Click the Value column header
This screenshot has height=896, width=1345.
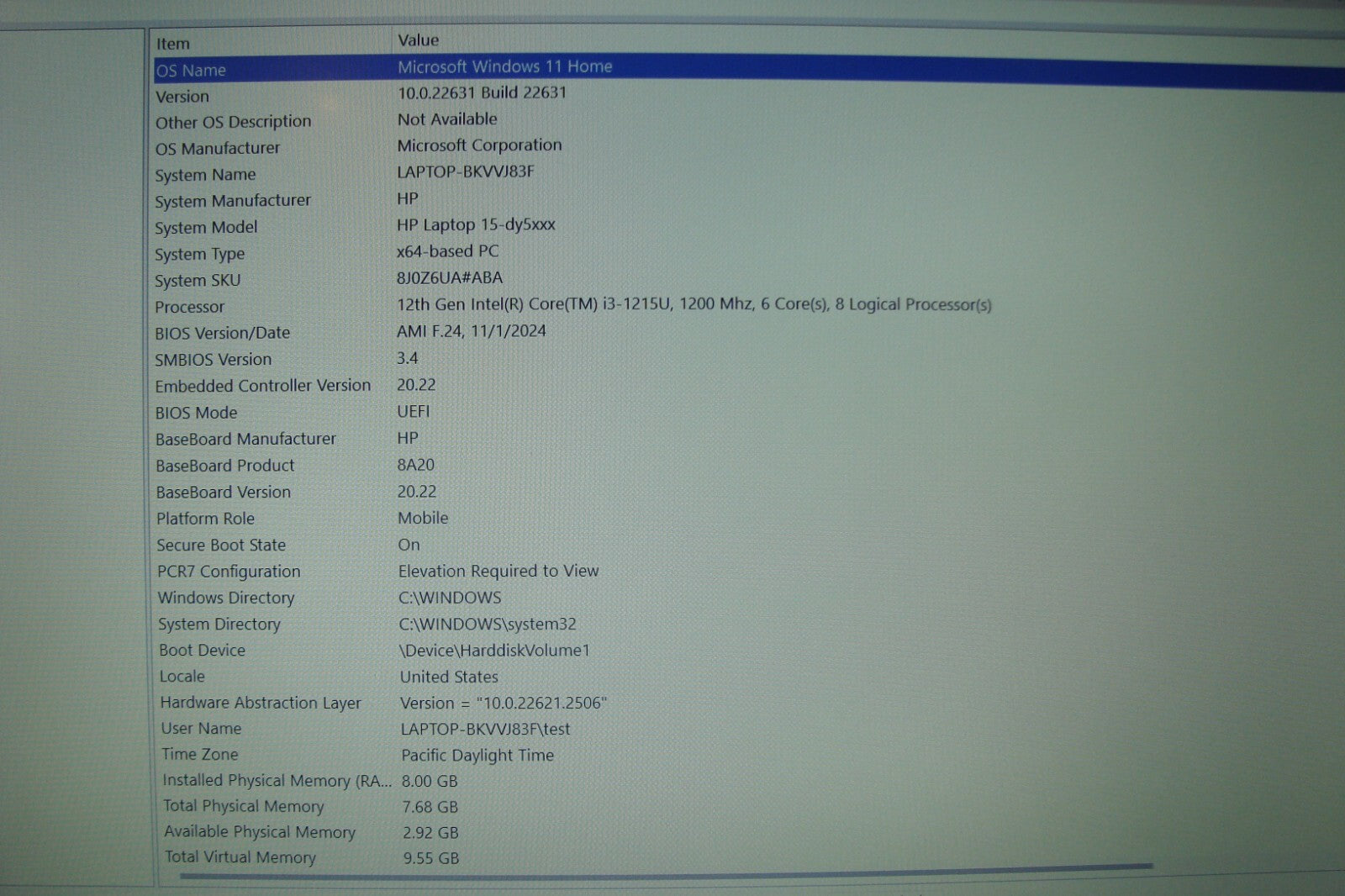point(418,40)
